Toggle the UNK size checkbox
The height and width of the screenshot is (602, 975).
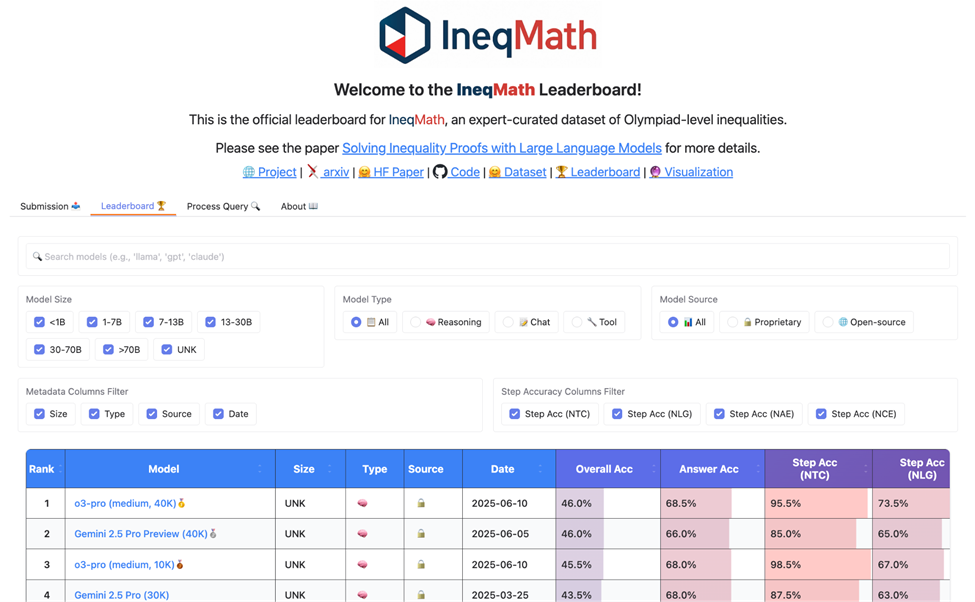(167, 350)
